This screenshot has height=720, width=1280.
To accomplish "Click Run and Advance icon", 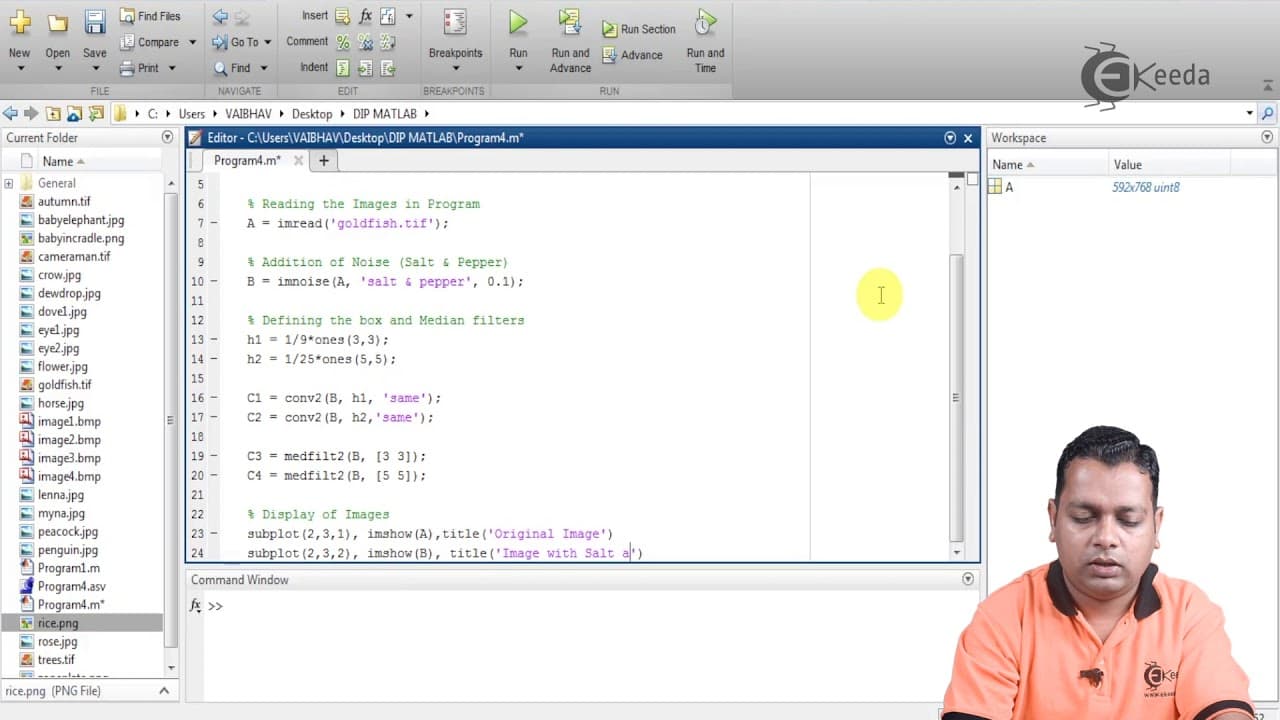I will [x=570, y=22].
